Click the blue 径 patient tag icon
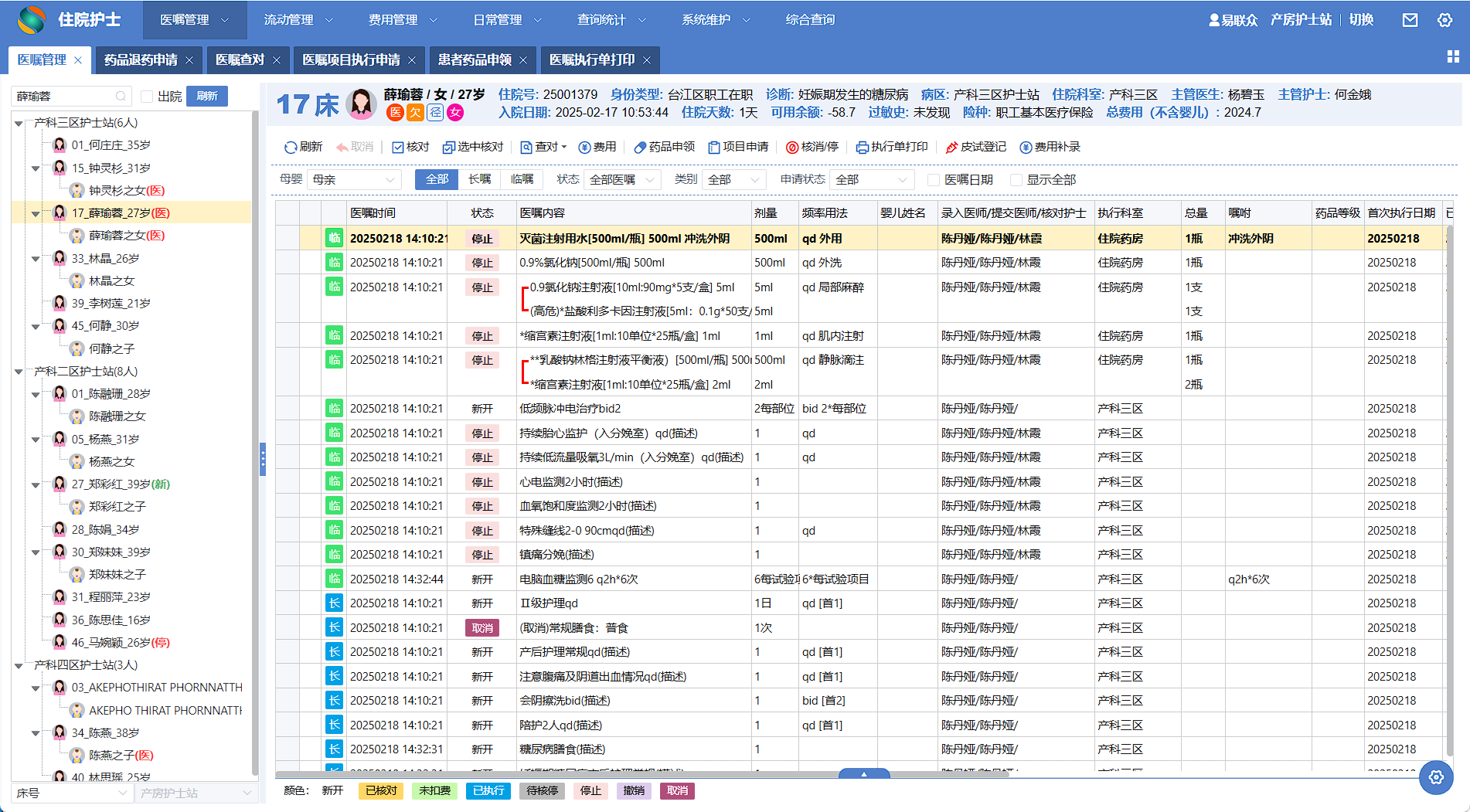 click(435, 113)
